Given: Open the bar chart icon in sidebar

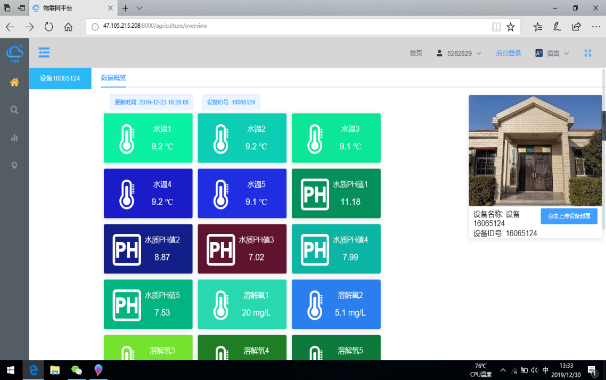Looking at the screenshot, I should pyautogui.click(x=14, y=138).
